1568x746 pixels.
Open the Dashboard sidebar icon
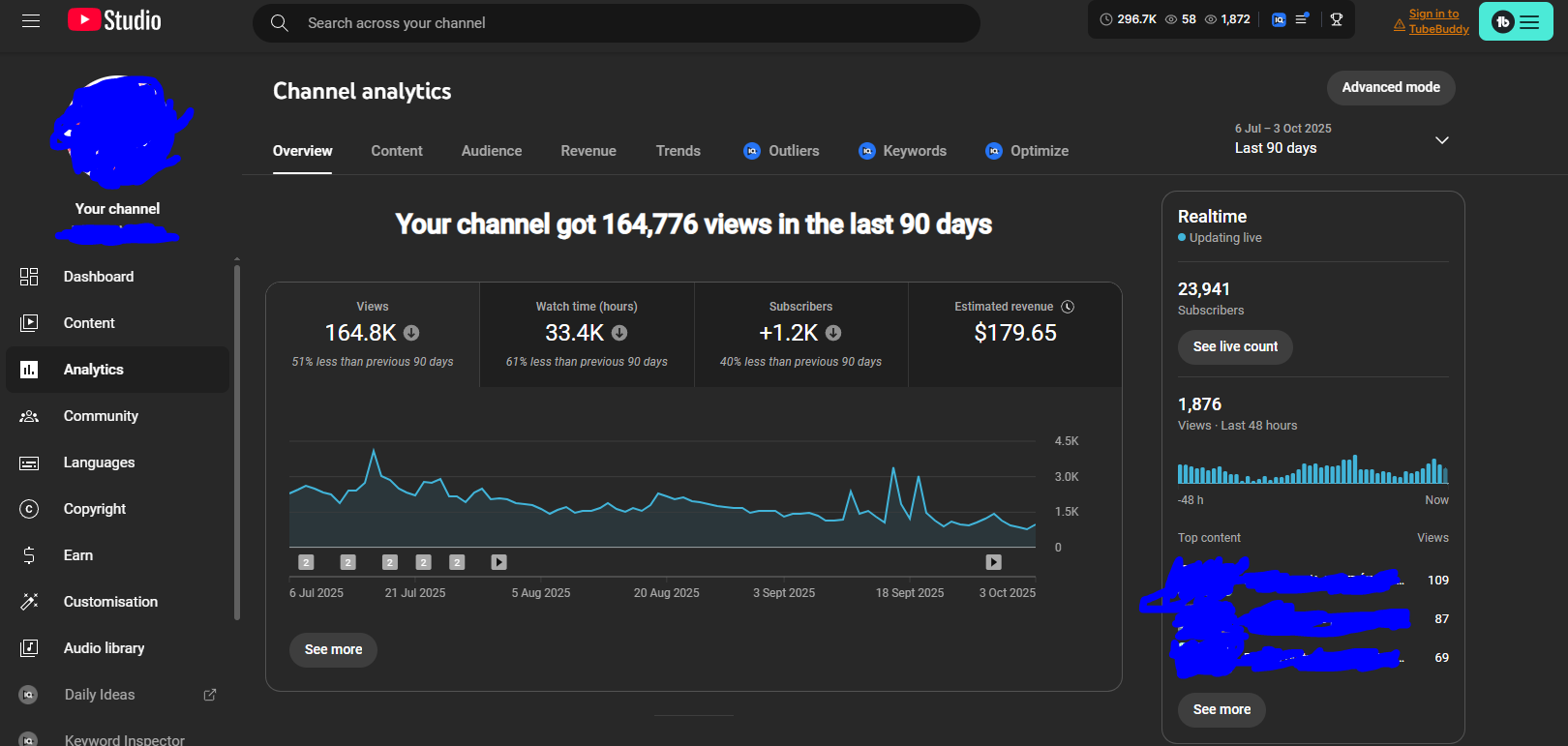click(29, 277)
